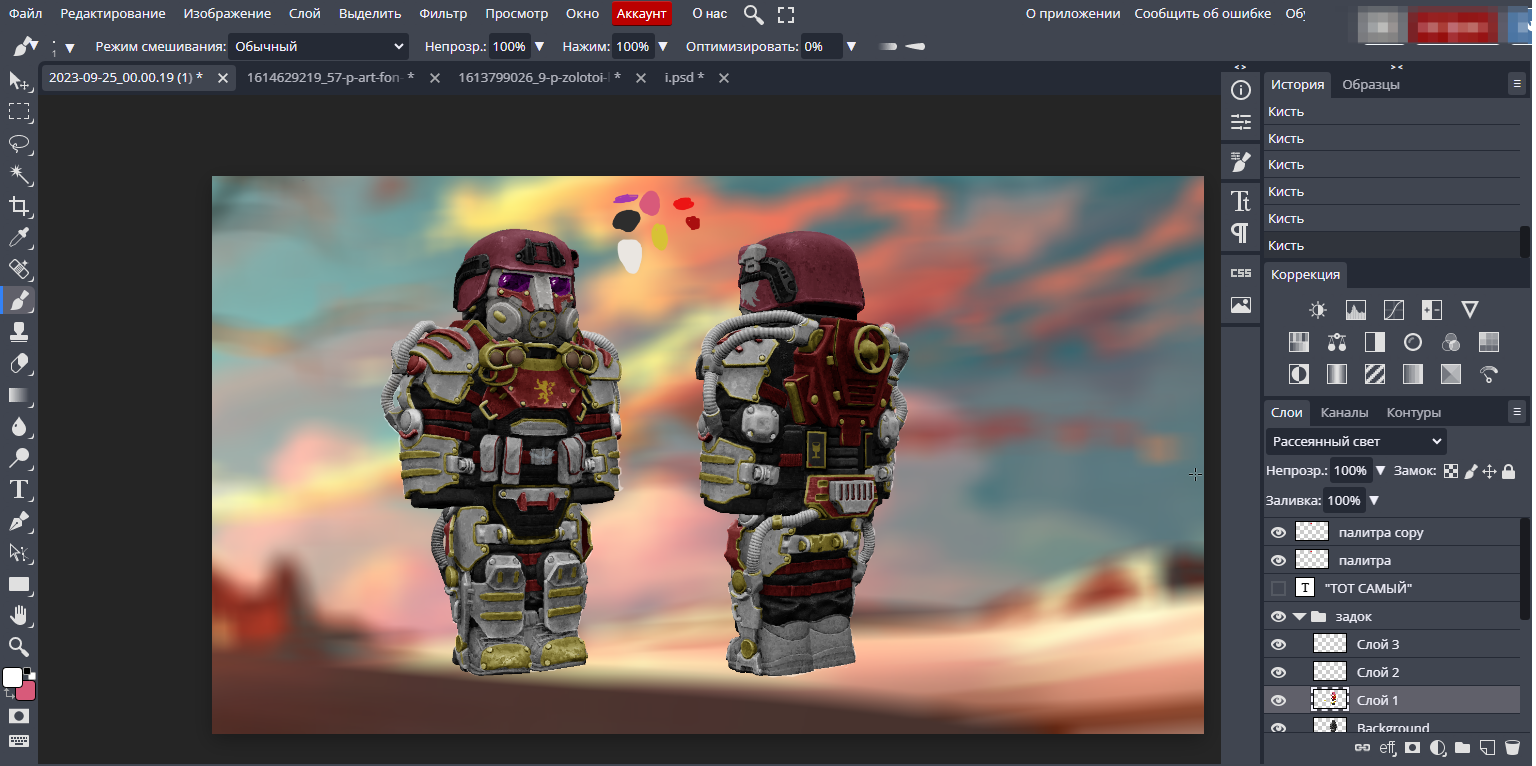Select the Rectangle shape tool
This screenshot has width=1536, height=766.
click(19, 584)
